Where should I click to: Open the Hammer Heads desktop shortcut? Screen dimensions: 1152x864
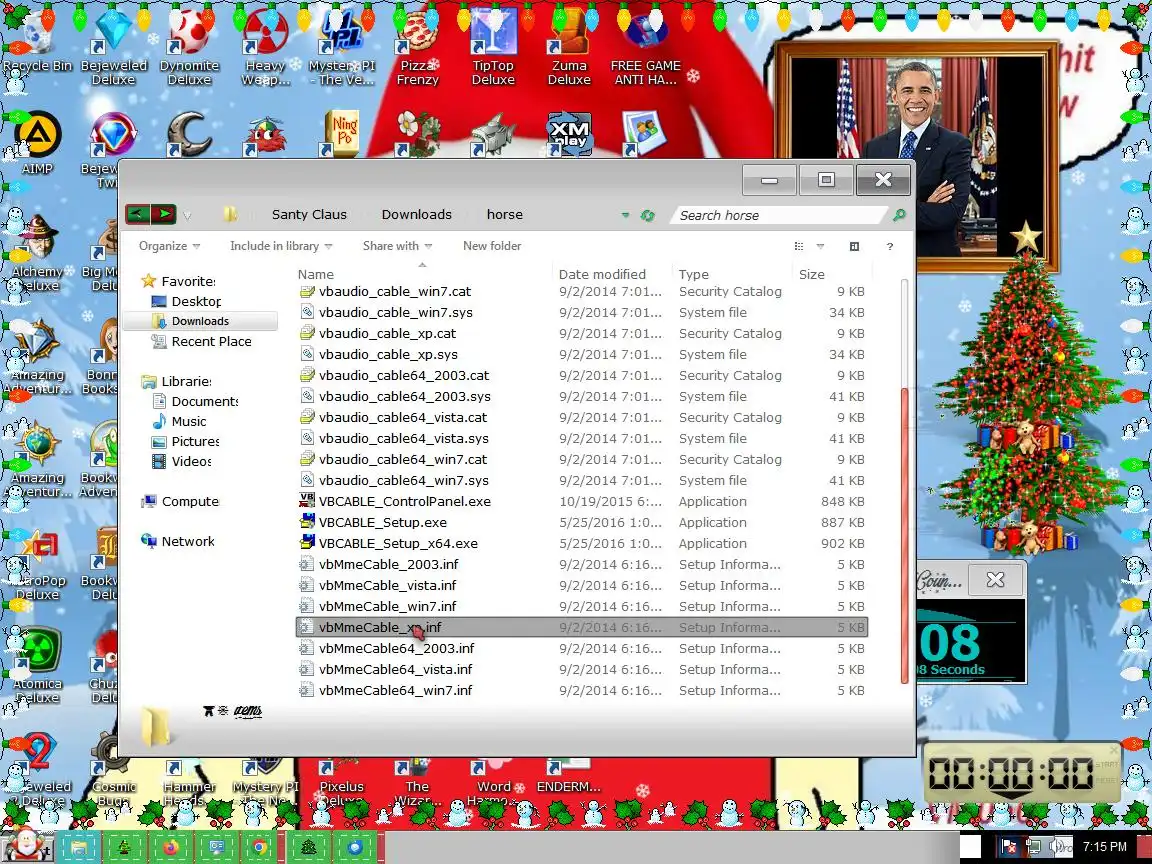189,782
